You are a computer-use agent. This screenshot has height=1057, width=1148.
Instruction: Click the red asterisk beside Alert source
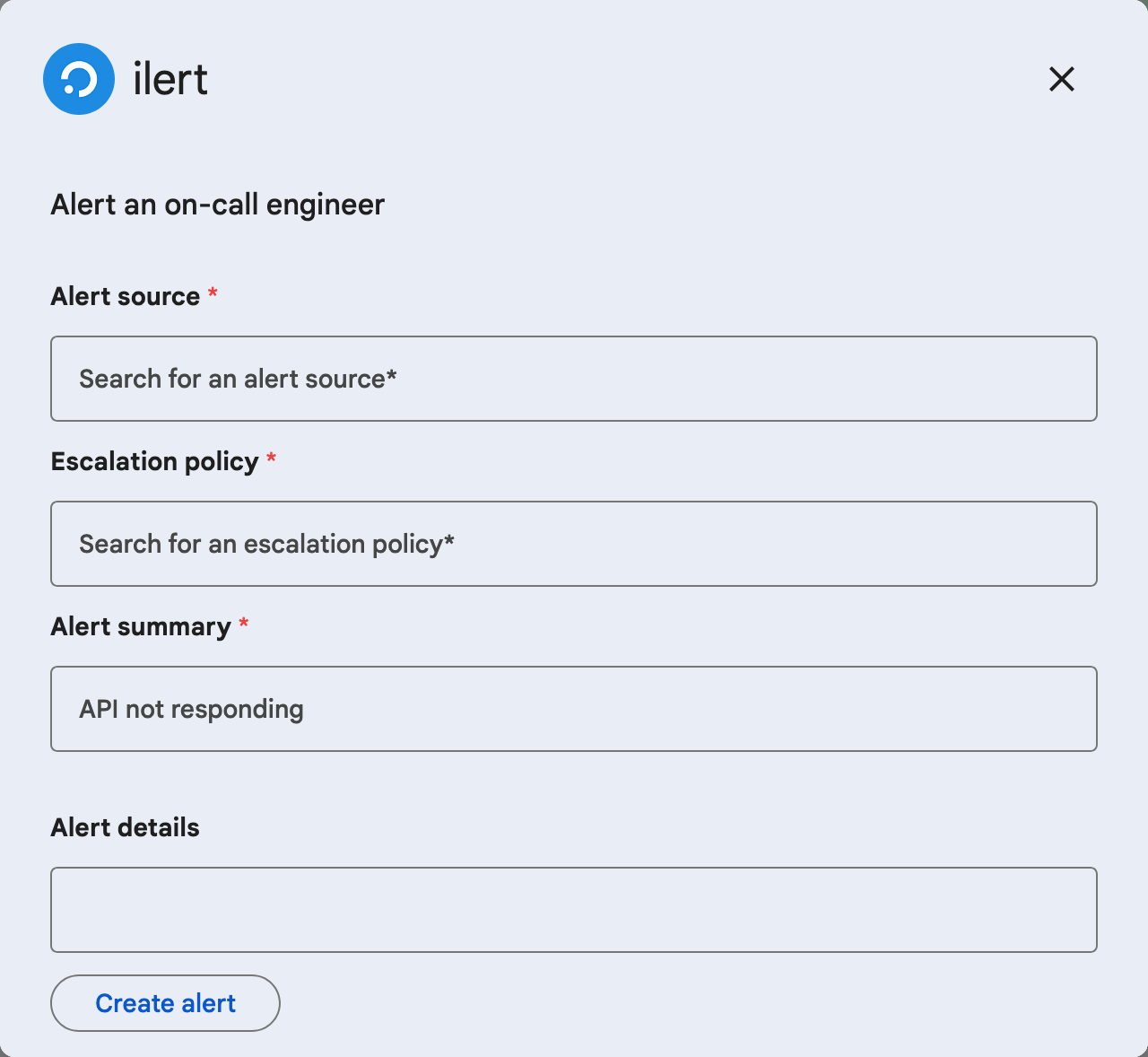coord(213,293)
